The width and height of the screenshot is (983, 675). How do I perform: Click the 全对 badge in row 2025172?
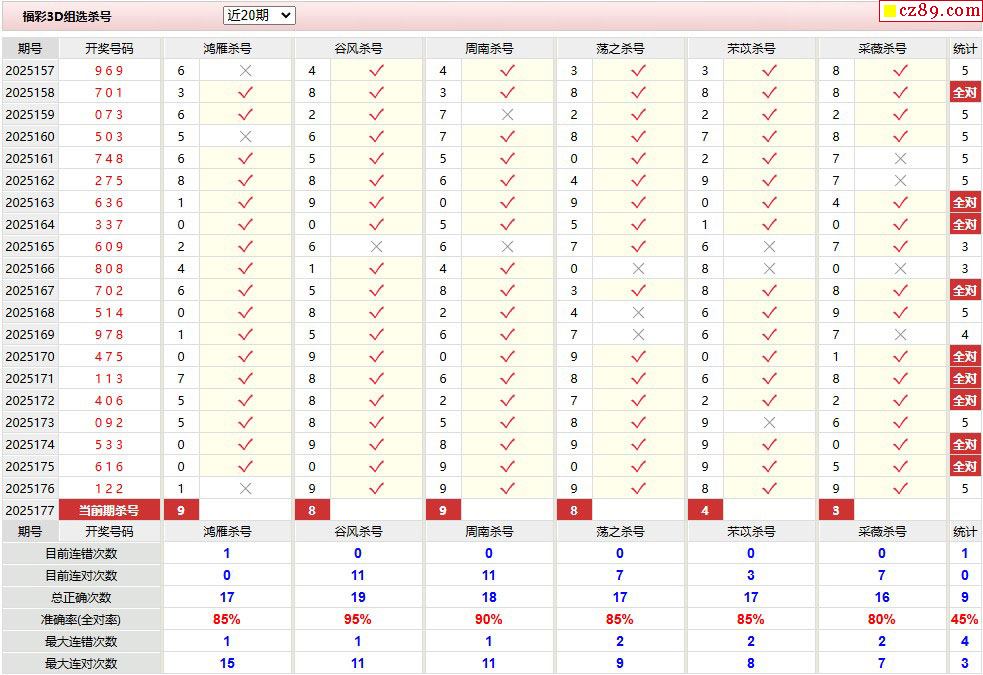965,400
